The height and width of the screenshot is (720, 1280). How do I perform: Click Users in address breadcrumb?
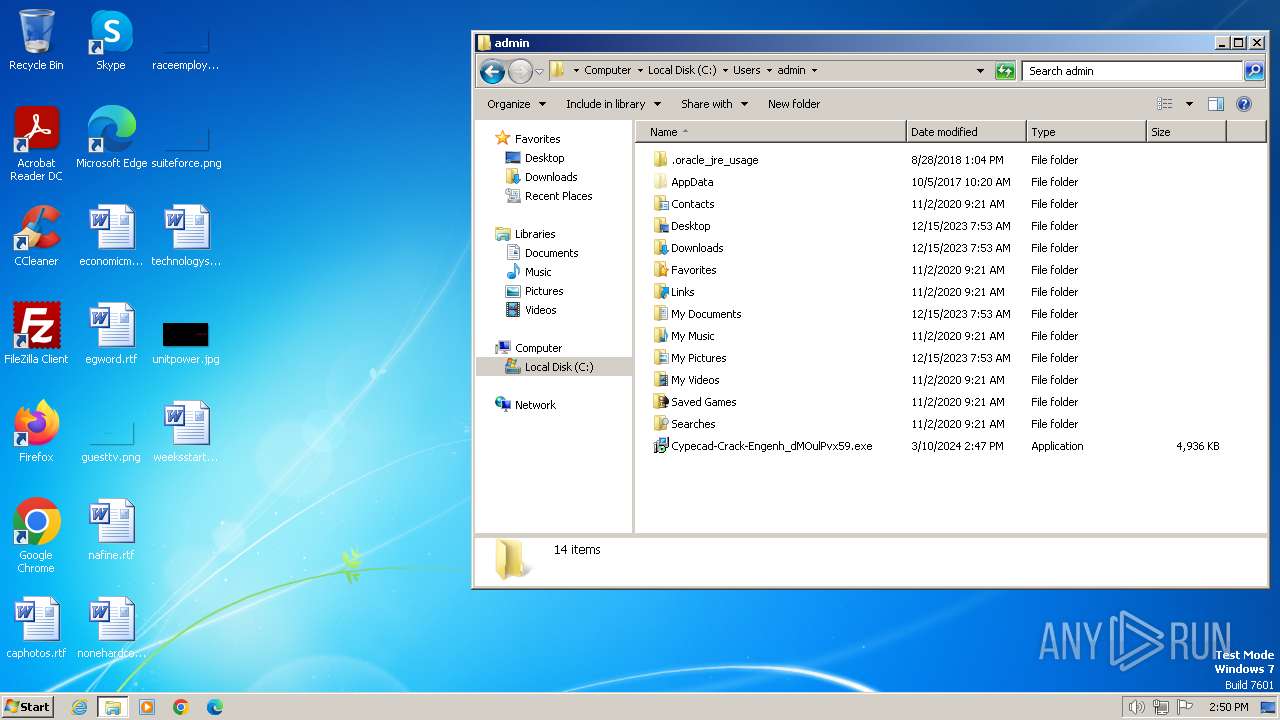click(746, 71)
